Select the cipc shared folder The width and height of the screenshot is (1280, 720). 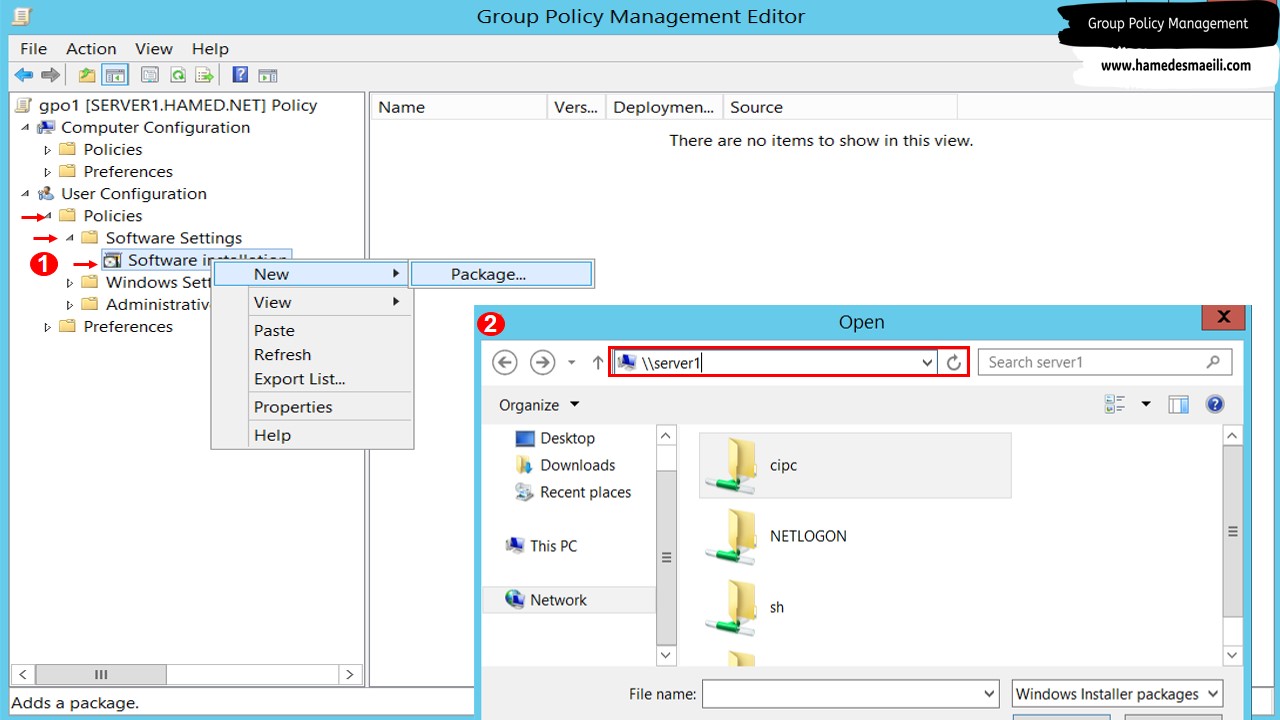tap(855, 465)
